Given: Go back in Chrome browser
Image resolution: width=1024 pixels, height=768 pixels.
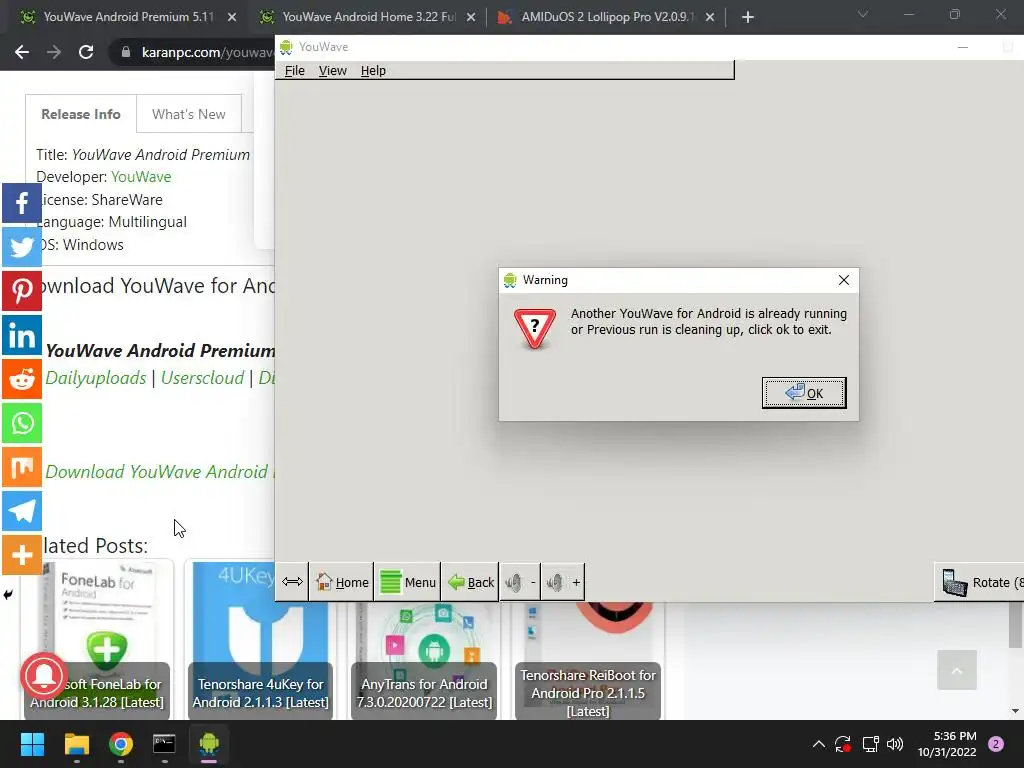Looking at the screenshot, I should (22, 52).
